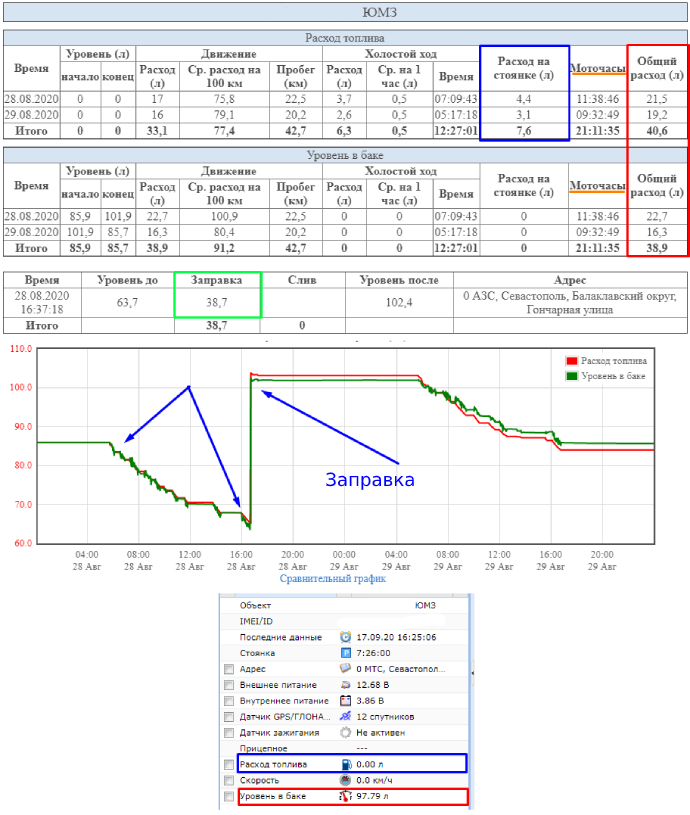This screenshot has width=690, height=815.
Task: Tick the Расход топлива checkbox
Action: (229, 765)
